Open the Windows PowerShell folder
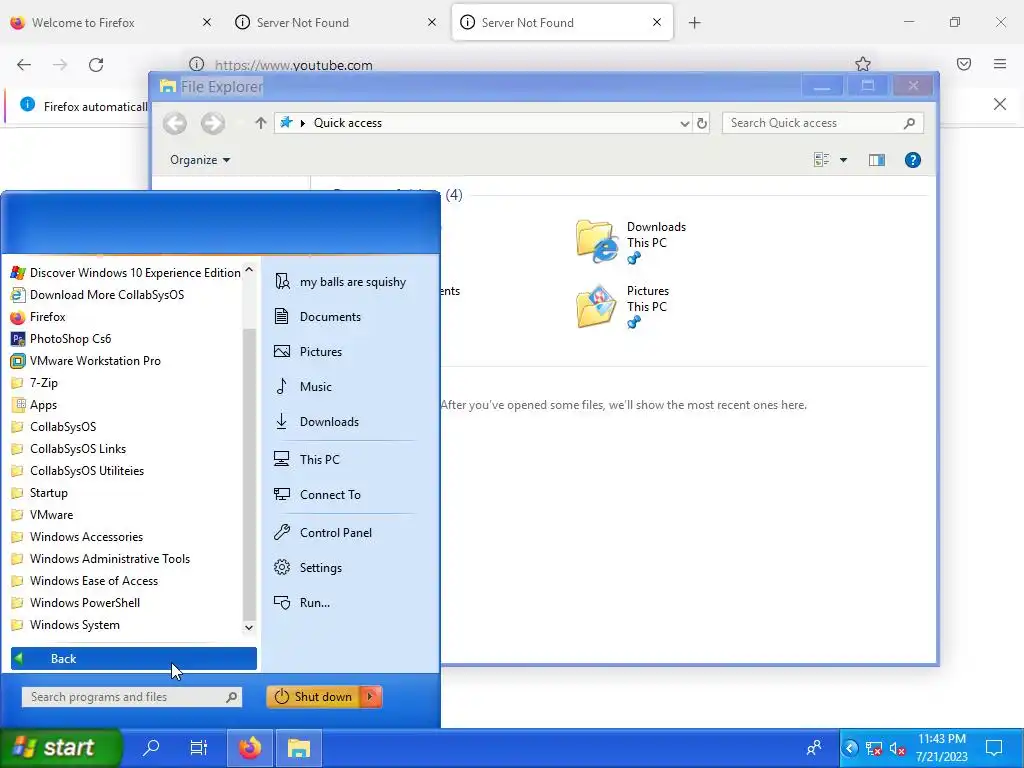 click(76, 603)
